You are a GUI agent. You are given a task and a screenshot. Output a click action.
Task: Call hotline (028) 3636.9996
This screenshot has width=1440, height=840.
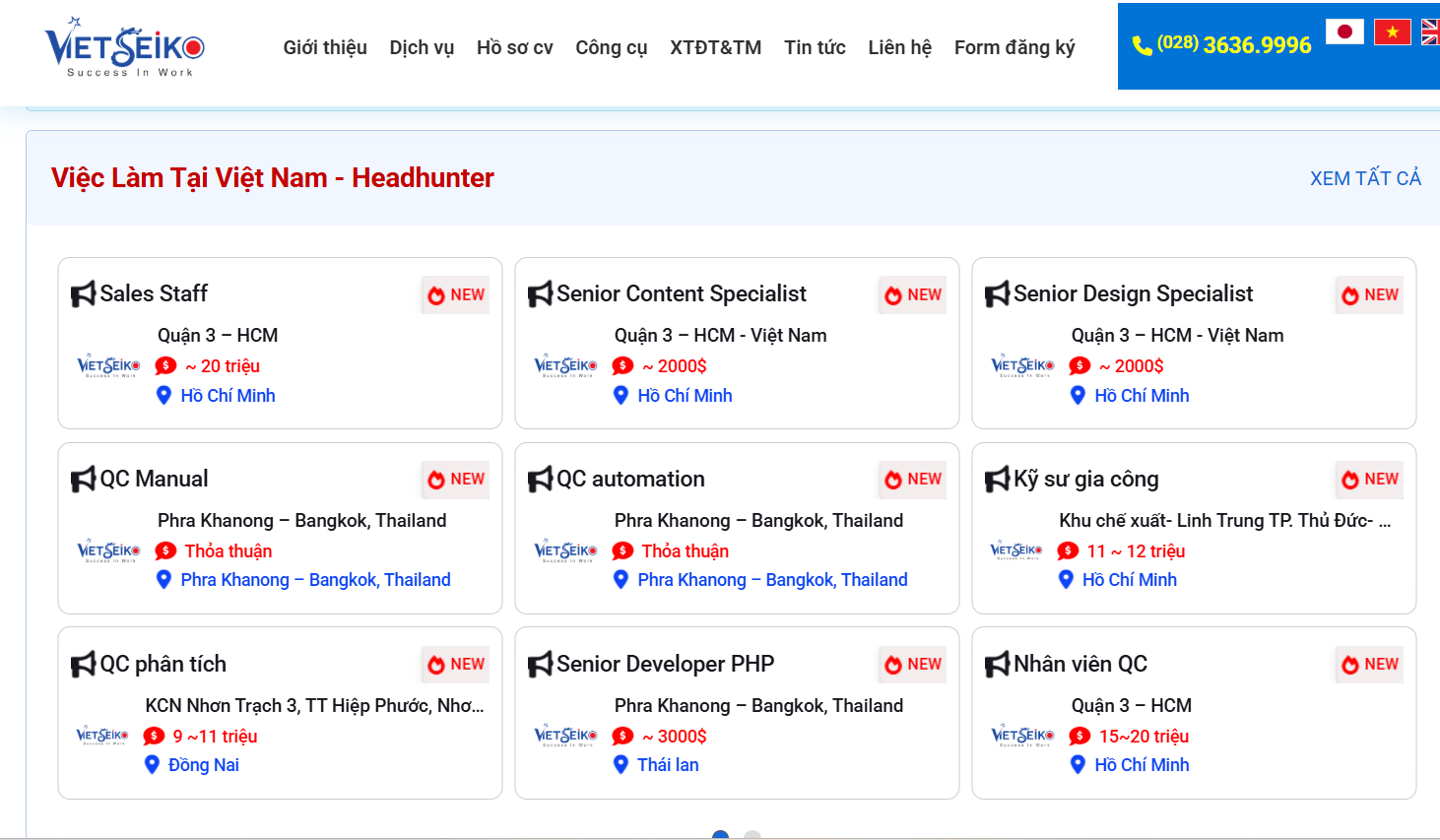pos(1234,44)
